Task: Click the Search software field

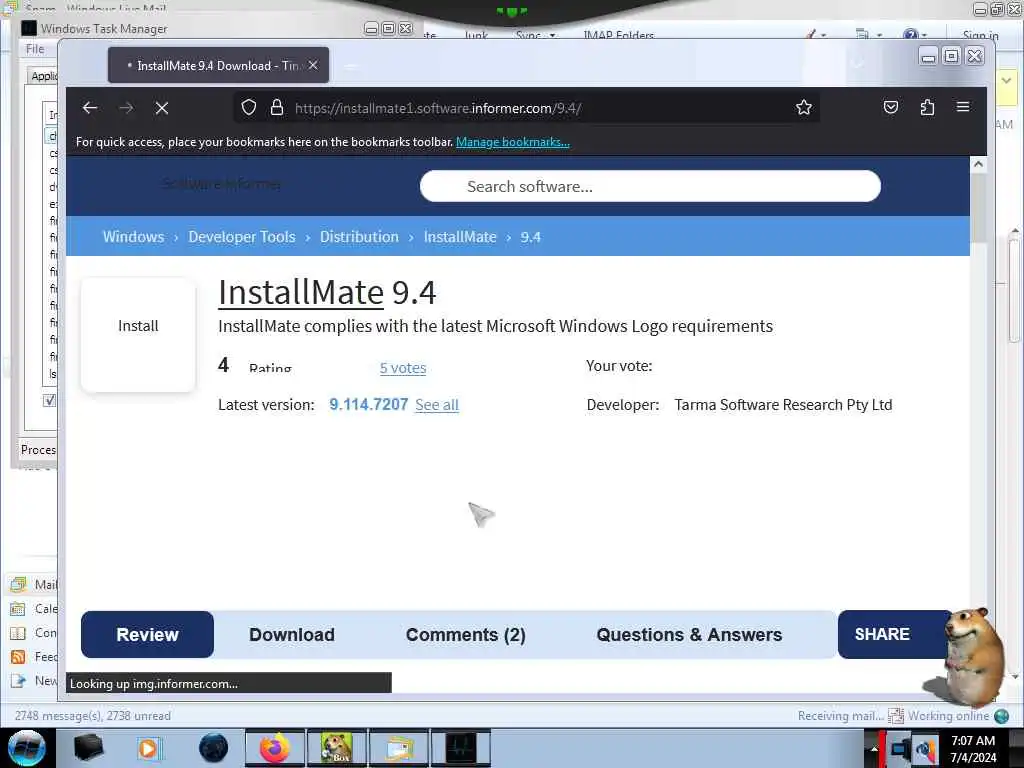Action: 650,187
